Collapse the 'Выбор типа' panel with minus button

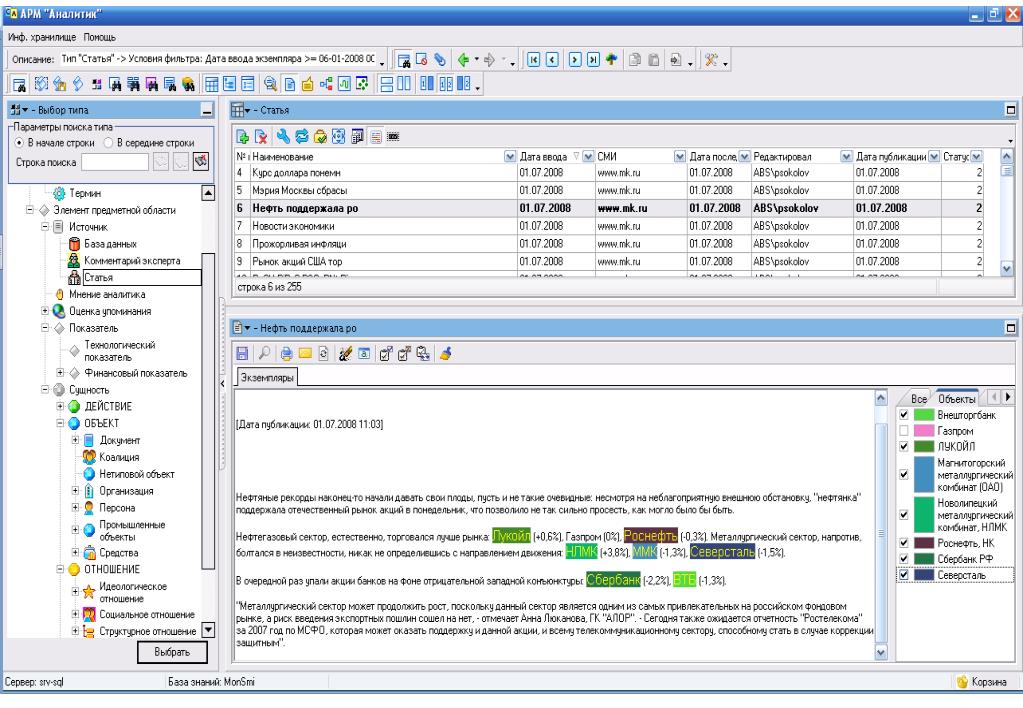(207, 110)
